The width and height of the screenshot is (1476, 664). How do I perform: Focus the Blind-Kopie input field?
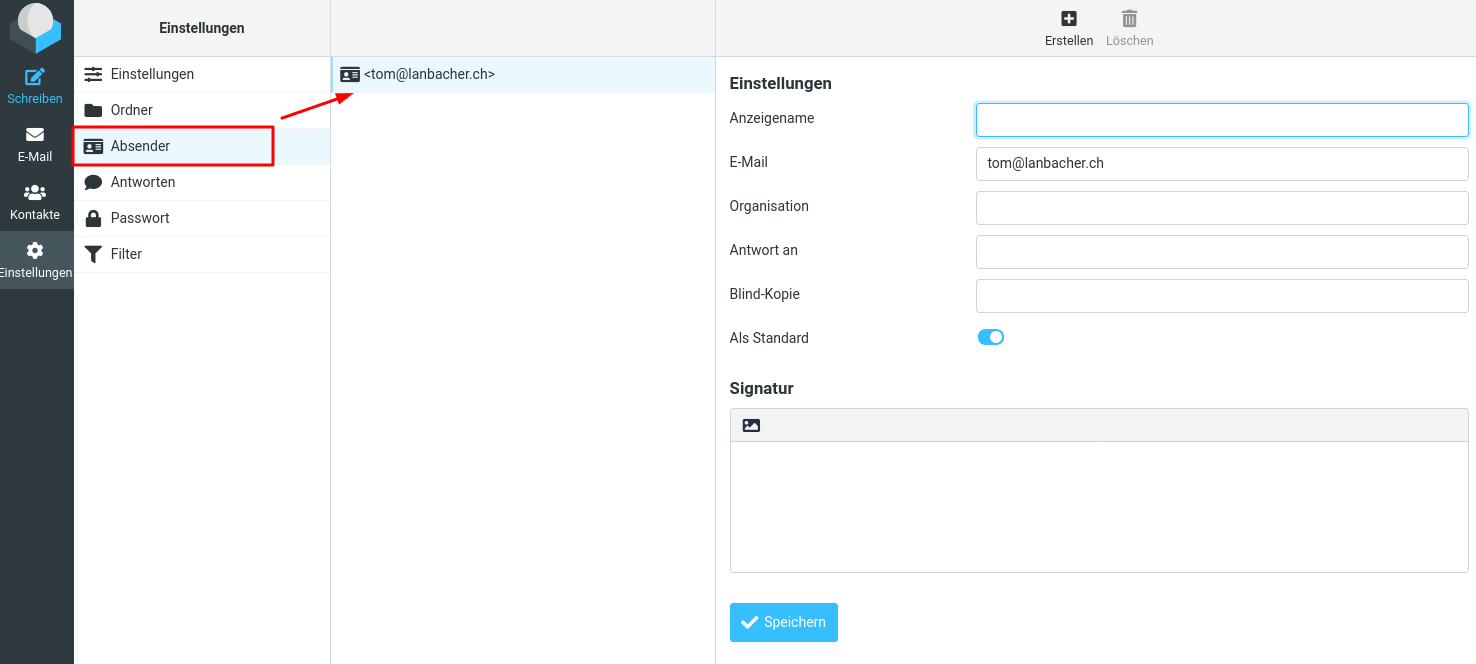pos(1222,296)
